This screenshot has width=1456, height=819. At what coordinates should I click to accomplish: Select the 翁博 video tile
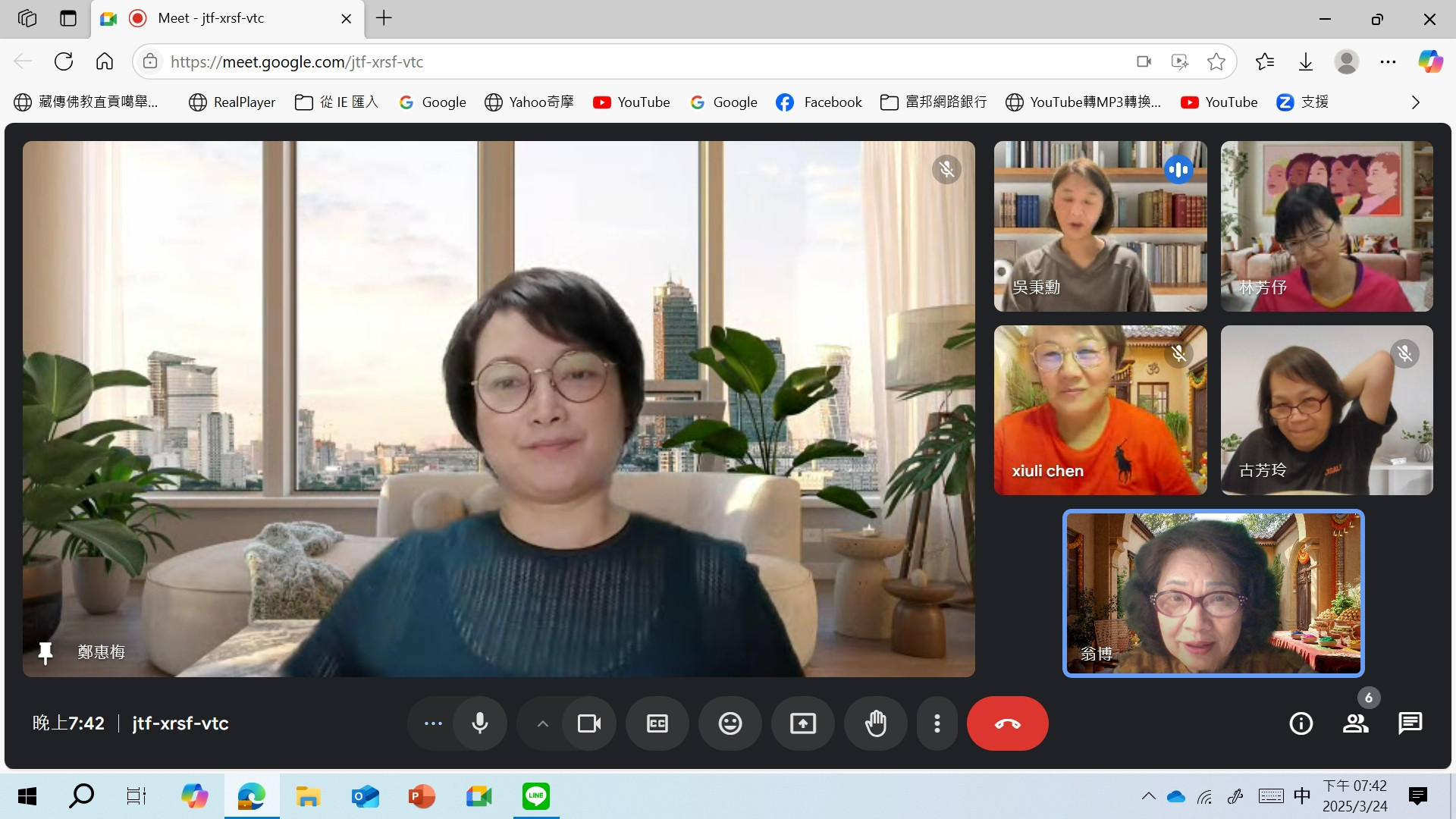pos(1213,593)
